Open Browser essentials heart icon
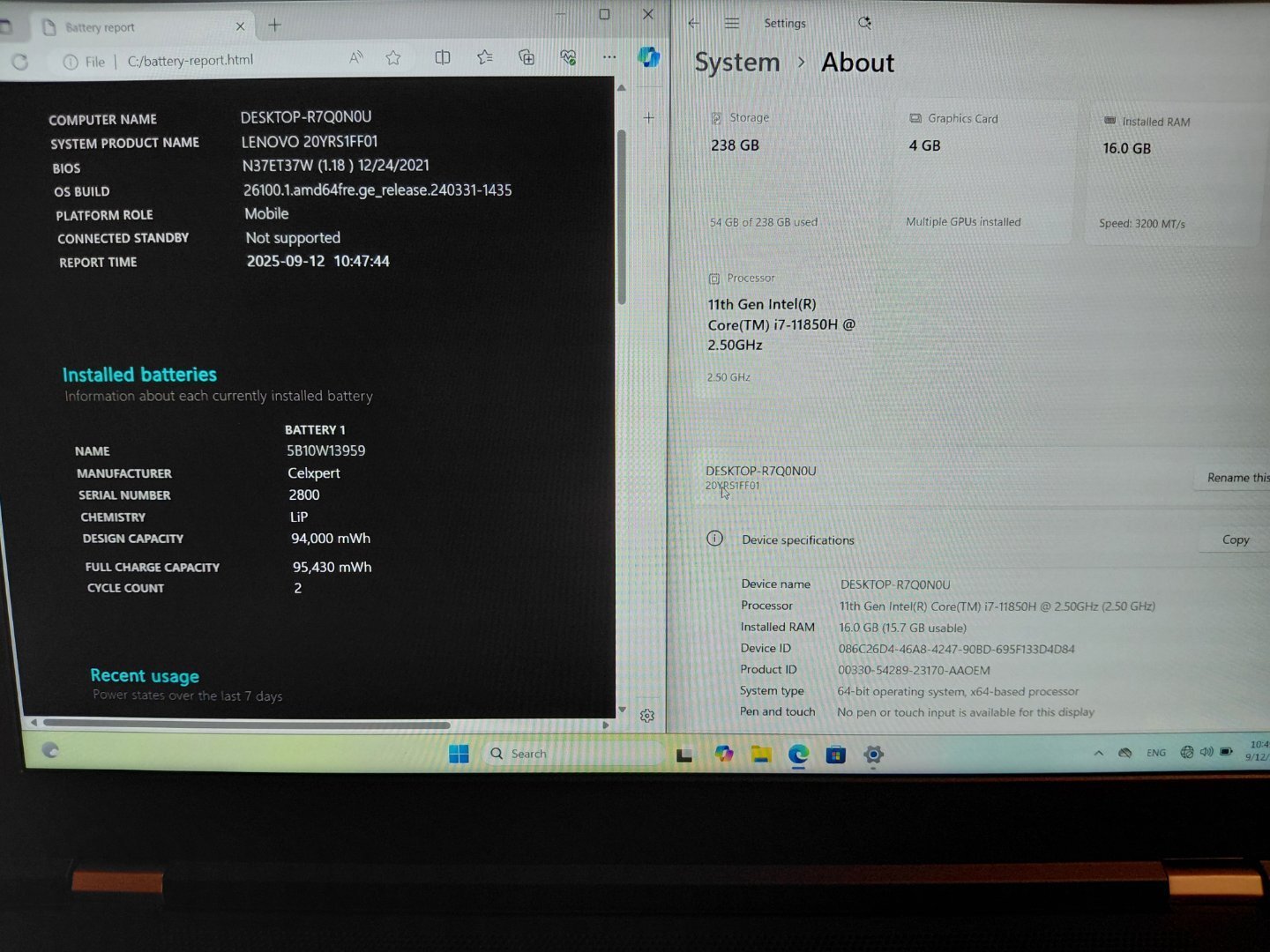This screenshot has width=1270, height=952. pos(568,57)
